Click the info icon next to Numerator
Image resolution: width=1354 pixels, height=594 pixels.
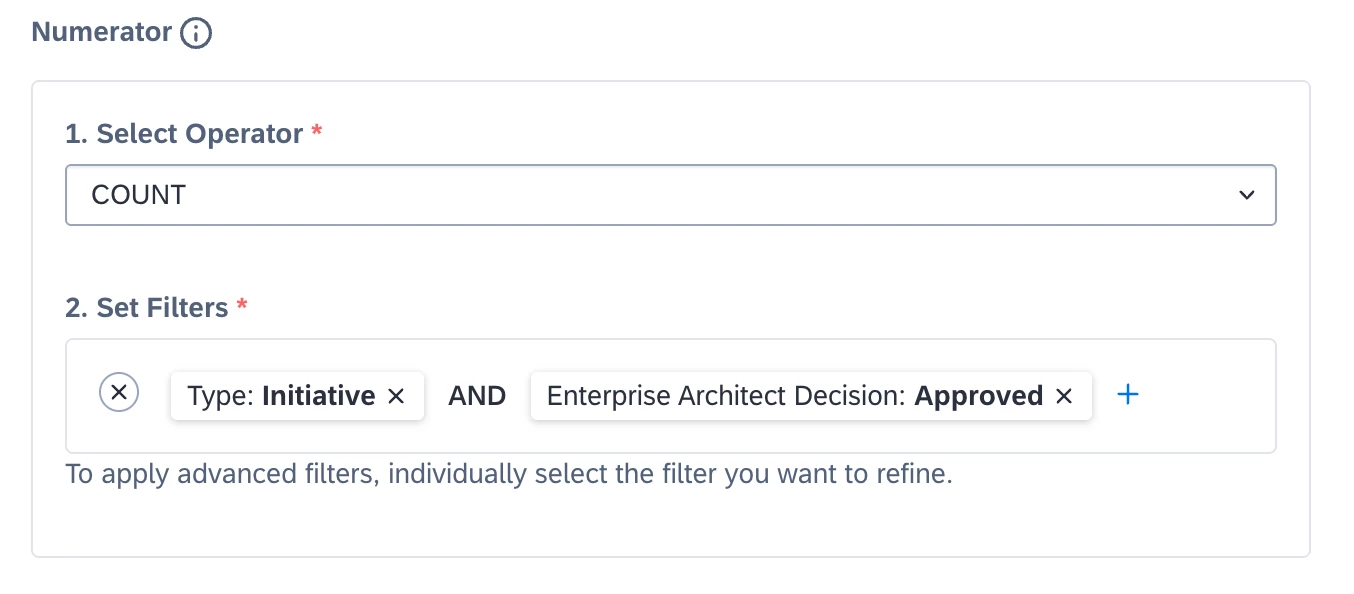pyautogui.click(x=196, y=33)
